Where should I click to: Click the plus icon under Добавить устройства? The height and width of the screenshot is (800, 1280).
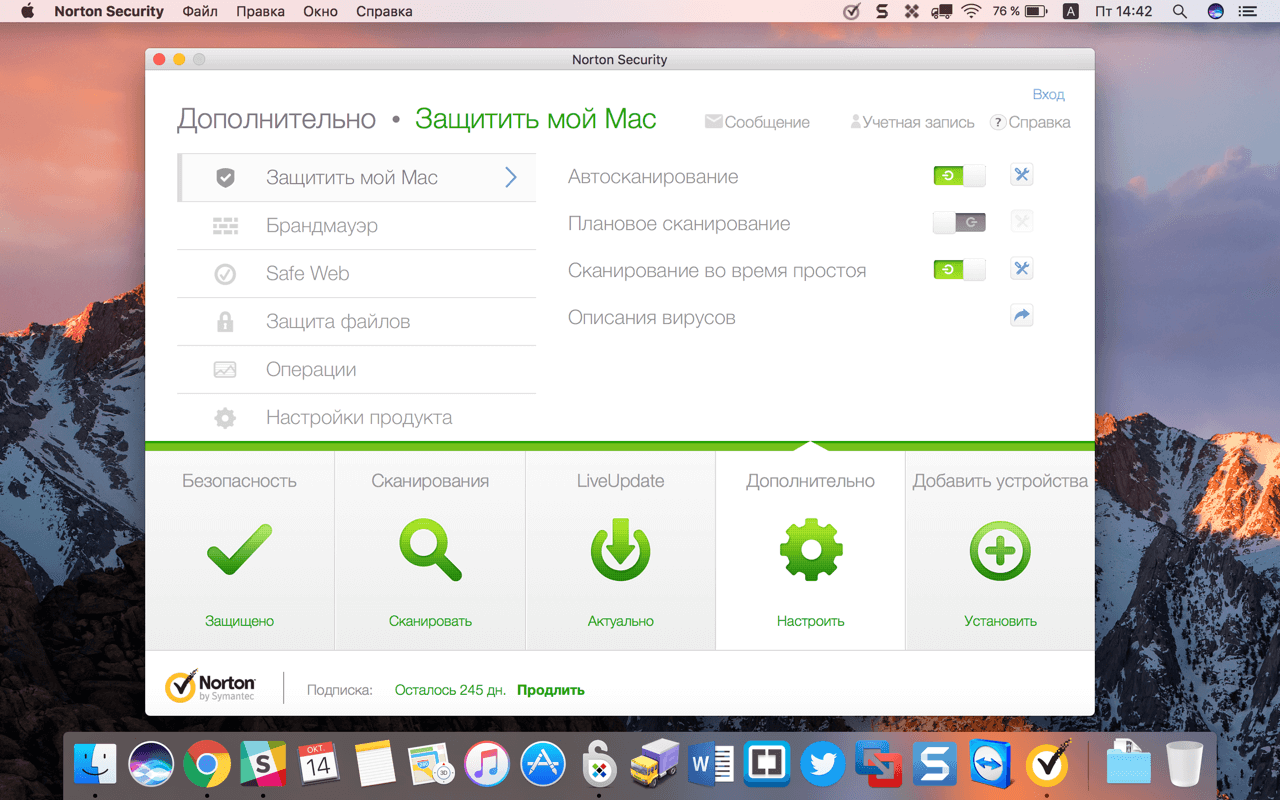pyautogui.click(x=1000, y=550)
